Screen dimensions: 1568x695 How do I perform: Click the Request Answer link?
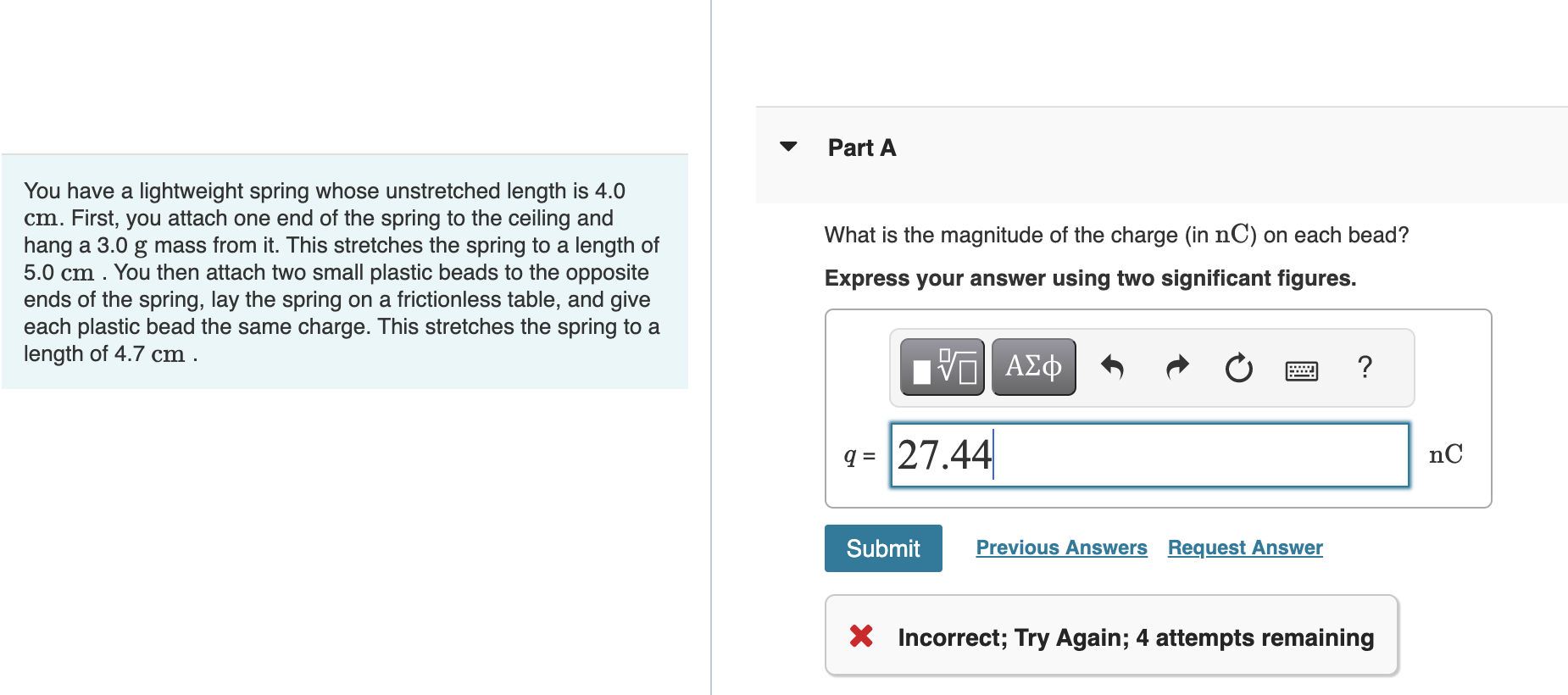(x=1244, y=548)
